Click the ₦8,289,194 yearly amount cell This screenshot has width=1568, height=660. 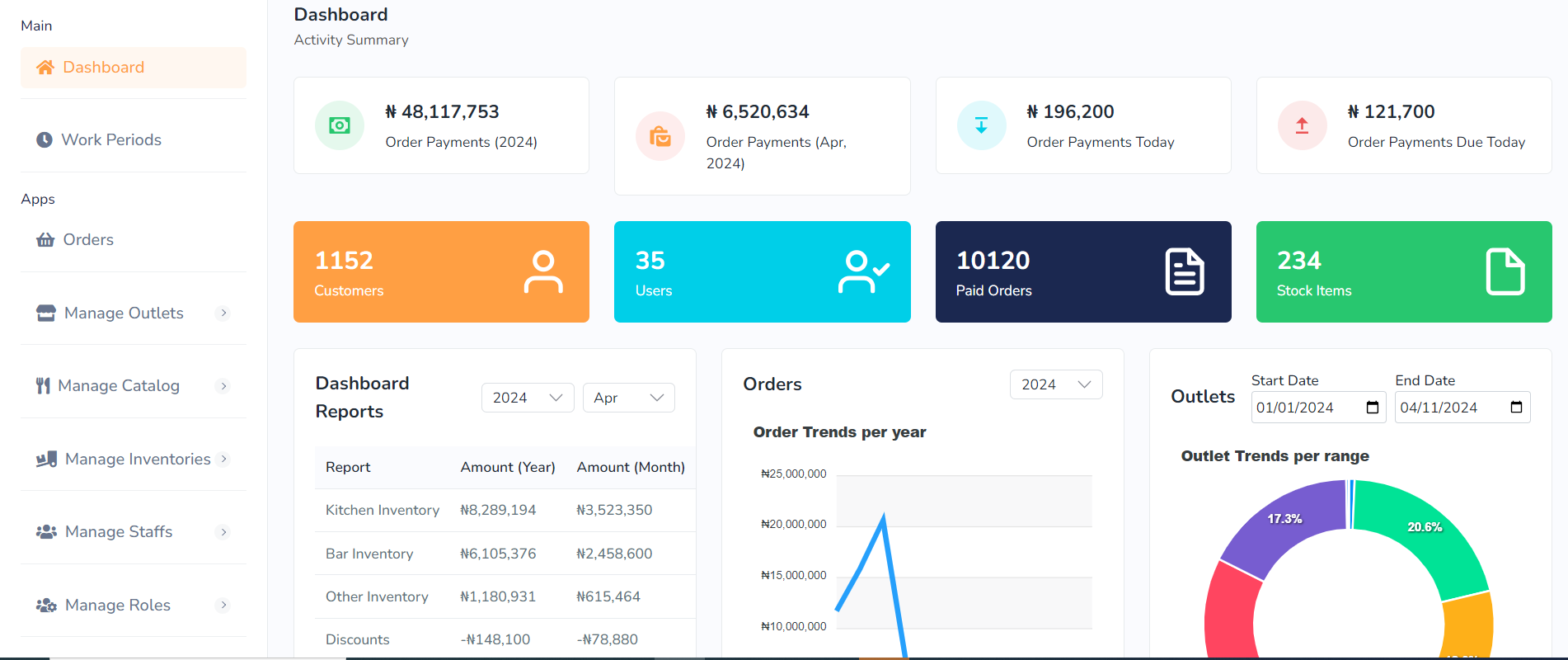[x=498, y=511]
